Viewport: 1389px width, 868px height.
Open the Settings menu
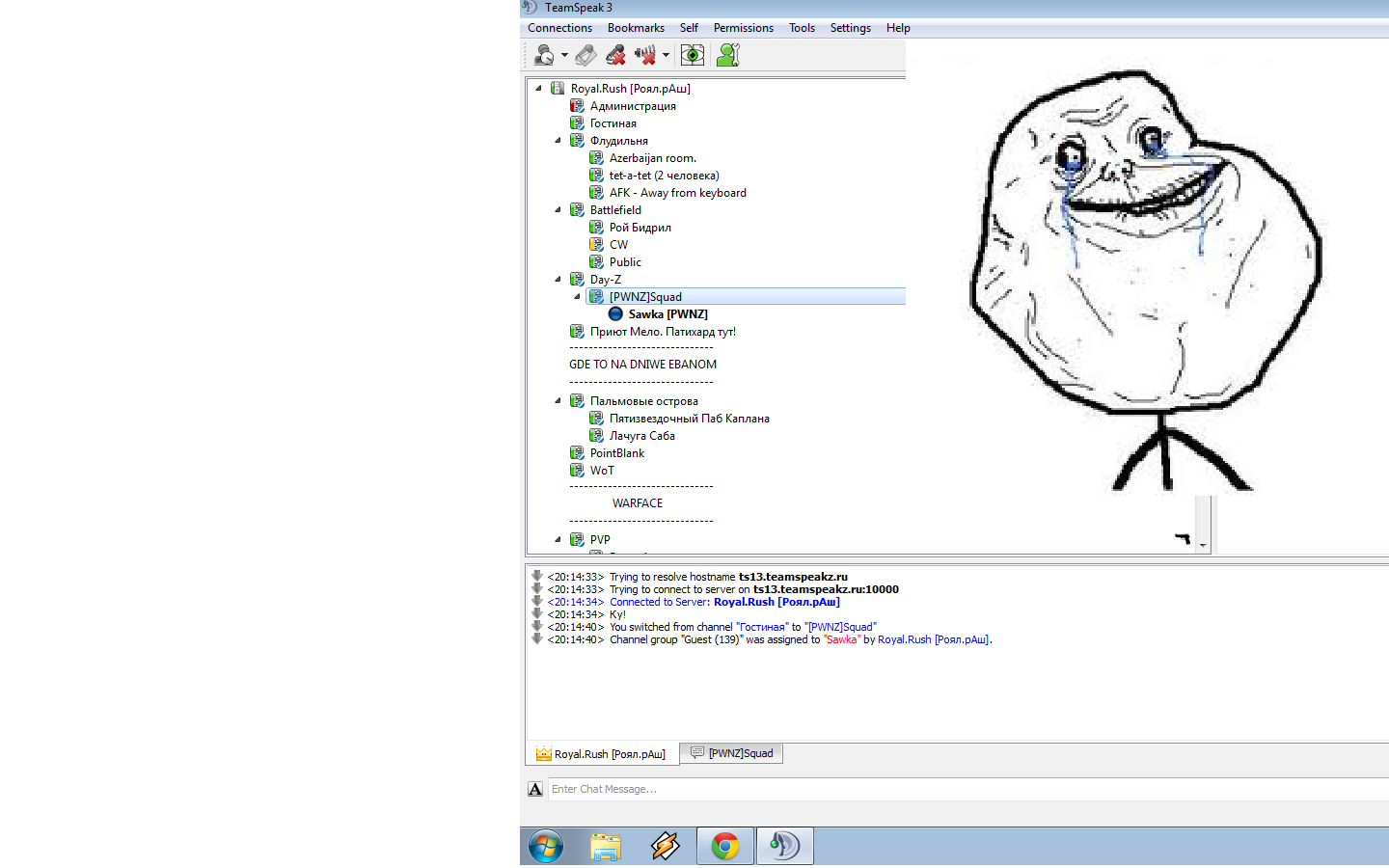tap(851, 28)
